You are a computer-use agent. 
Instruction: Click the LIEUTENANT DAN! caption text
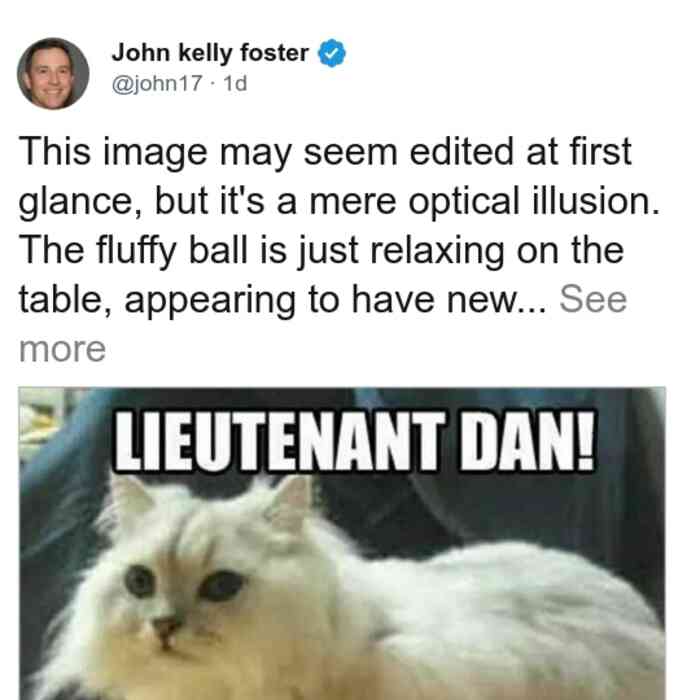click(355, 441)
